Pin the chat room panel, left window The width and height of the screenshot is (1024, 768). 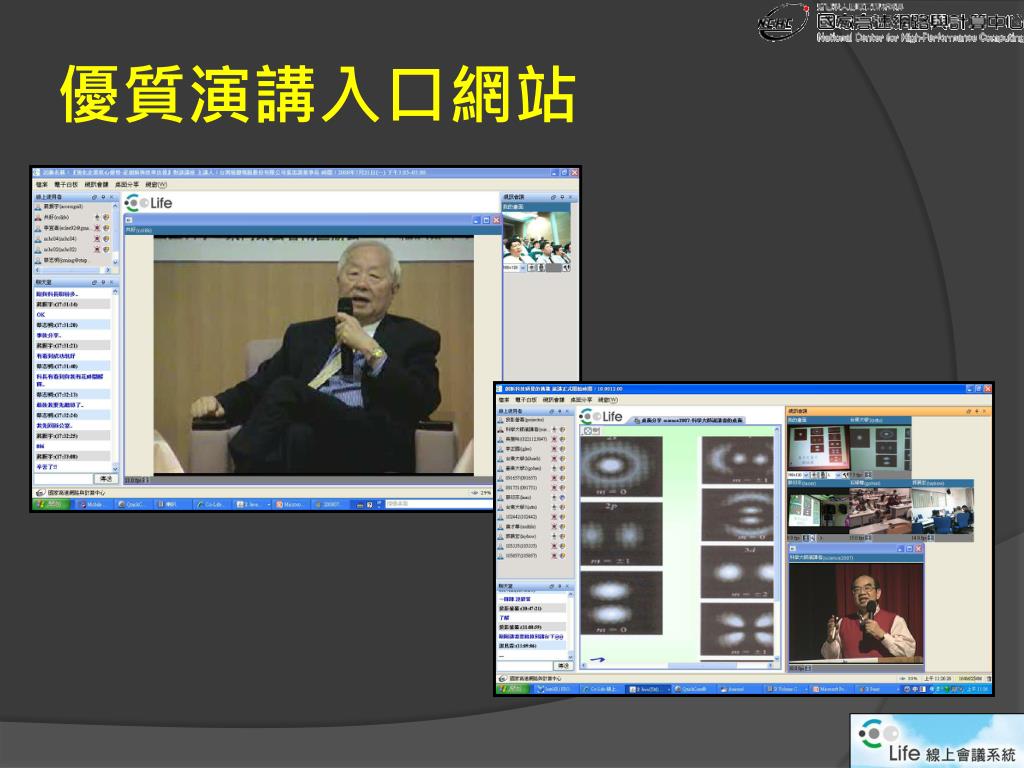[x=103, y=283]
